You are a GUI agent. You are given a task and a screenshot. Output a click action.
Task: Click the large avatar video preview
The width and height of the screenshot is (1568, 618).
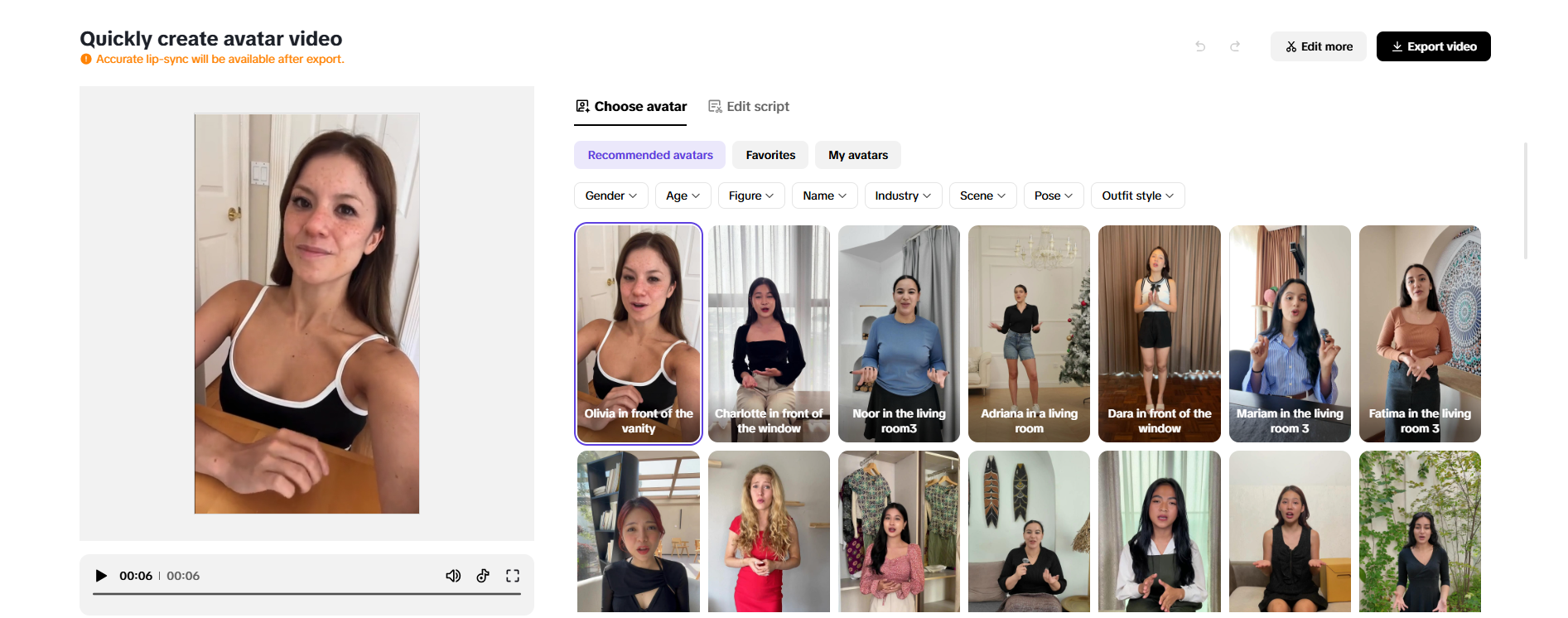pyautogui.click(x=306, y=313)
